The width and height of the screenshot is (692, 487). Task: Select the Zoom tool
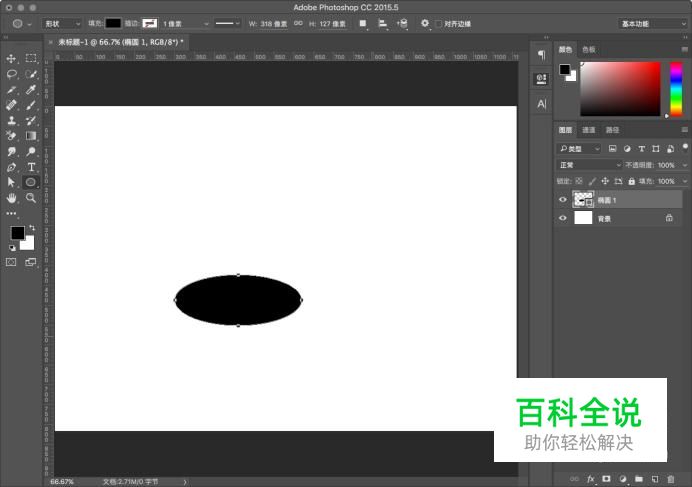click(x=31, y=198)
